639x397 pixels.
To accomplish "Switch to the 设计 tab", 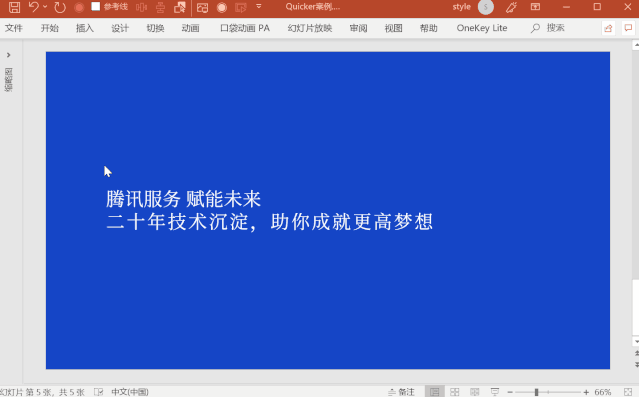I will [x=120, y=28].
